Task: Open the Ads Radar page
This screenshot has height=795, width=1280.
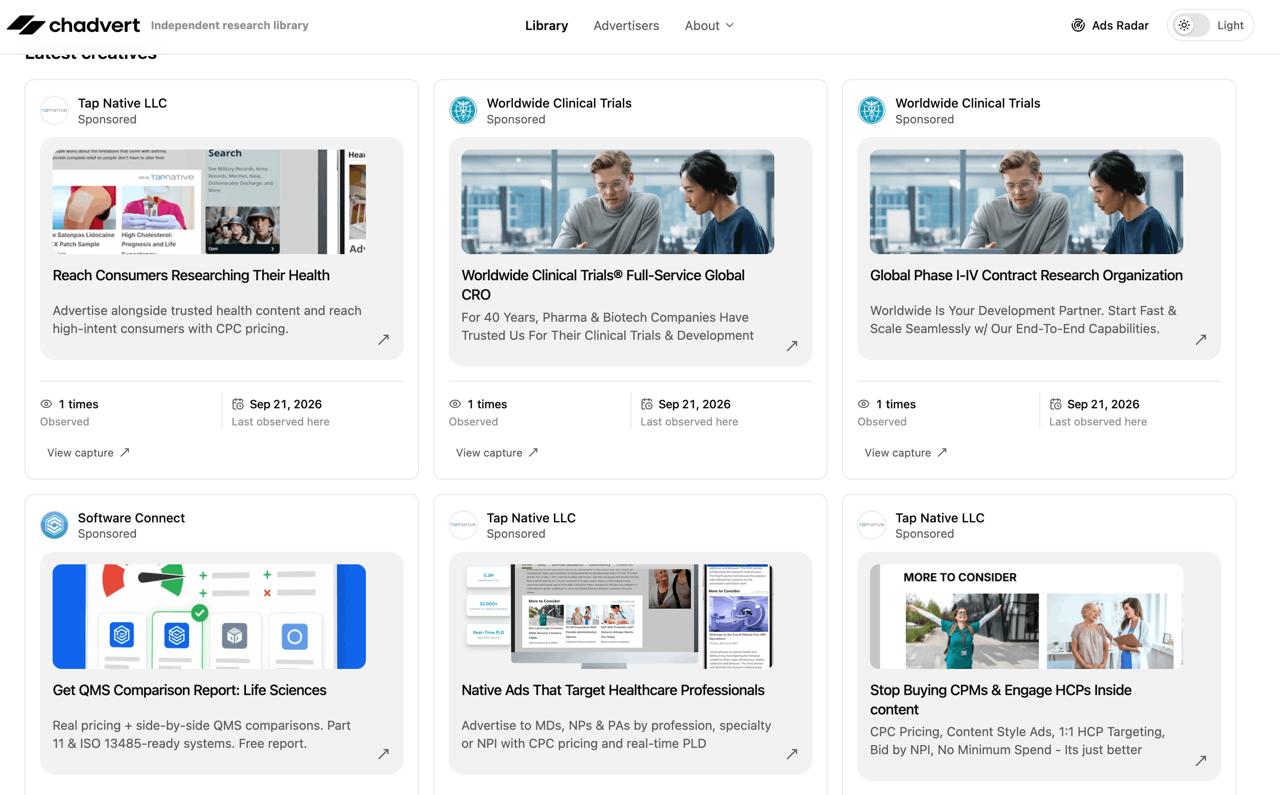Action: pyautogui.click(x=1109, y=25)
